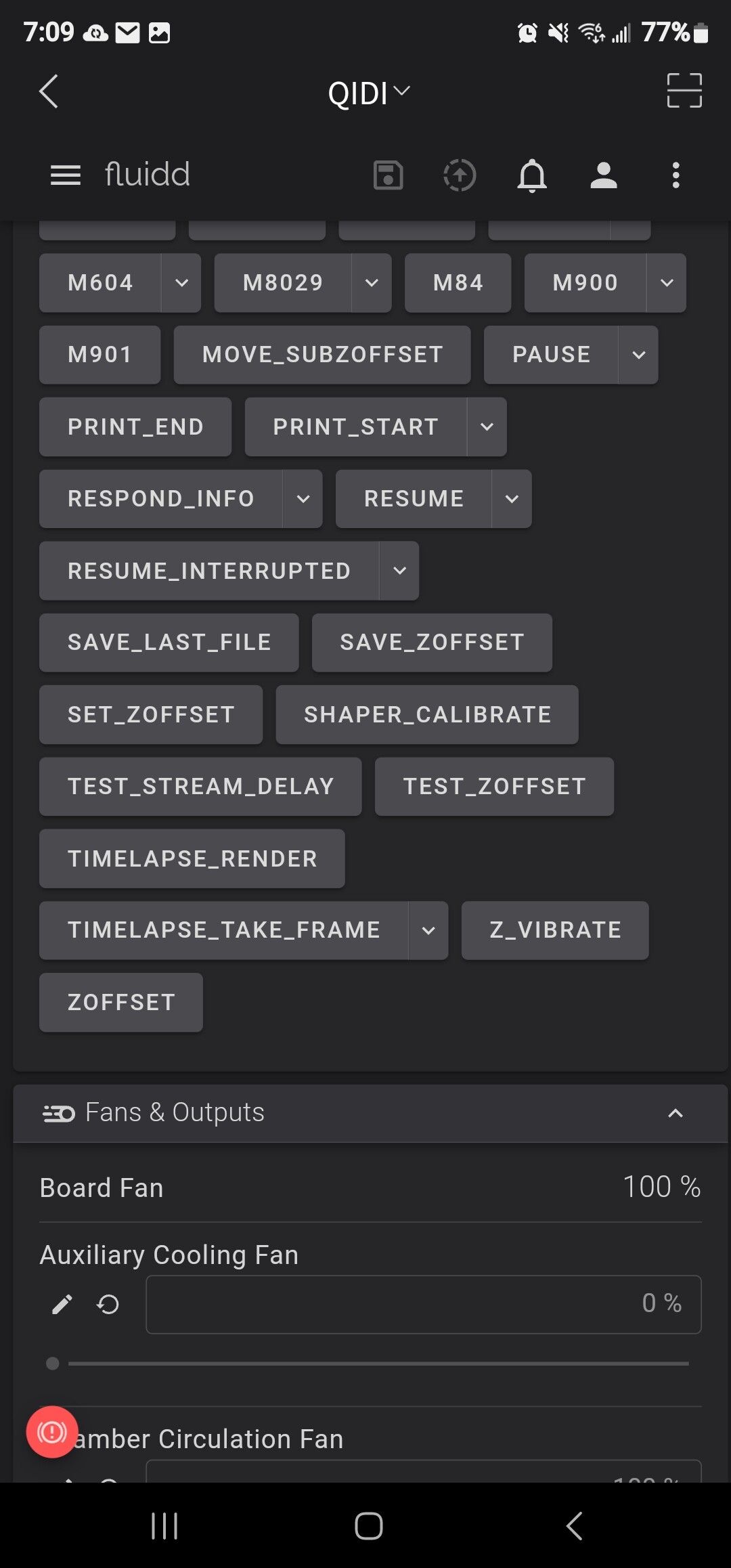Expand the PAUSE macro options arrow
This screenshot has height=1568, width=731.
coord(638,355)
